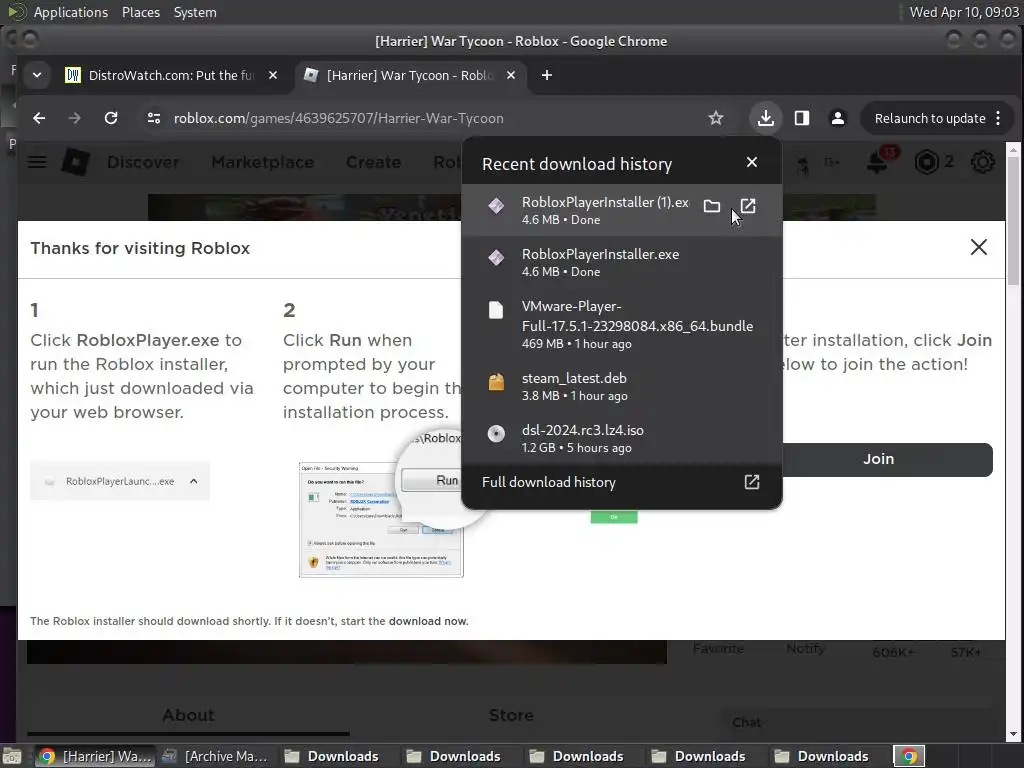Reload the current page

pyautogui.click(x=111, y=118)
